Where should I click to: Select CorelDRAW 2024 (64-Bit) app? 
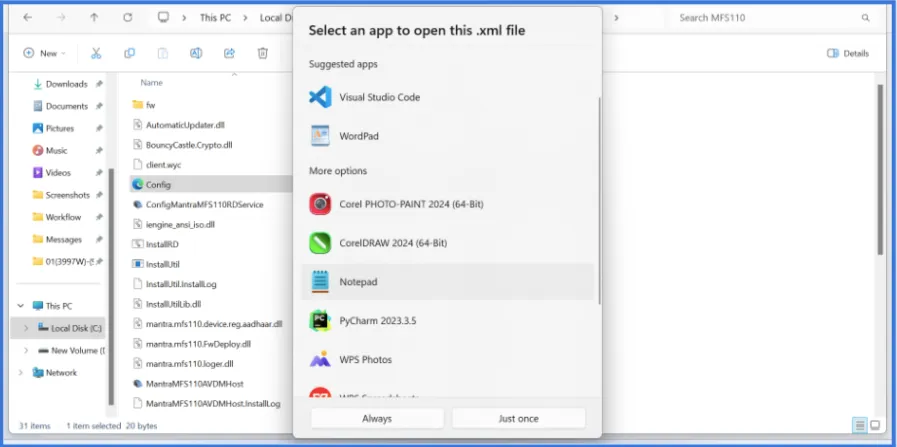(x=447, y=243)
